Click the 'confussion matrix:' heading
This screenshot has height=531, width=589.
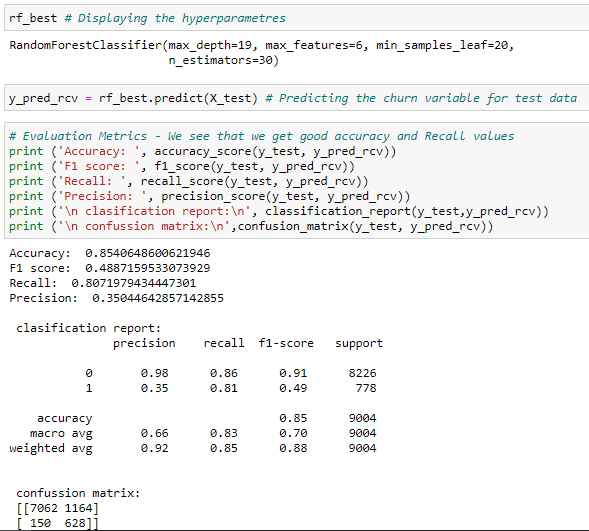coord(78,493)
